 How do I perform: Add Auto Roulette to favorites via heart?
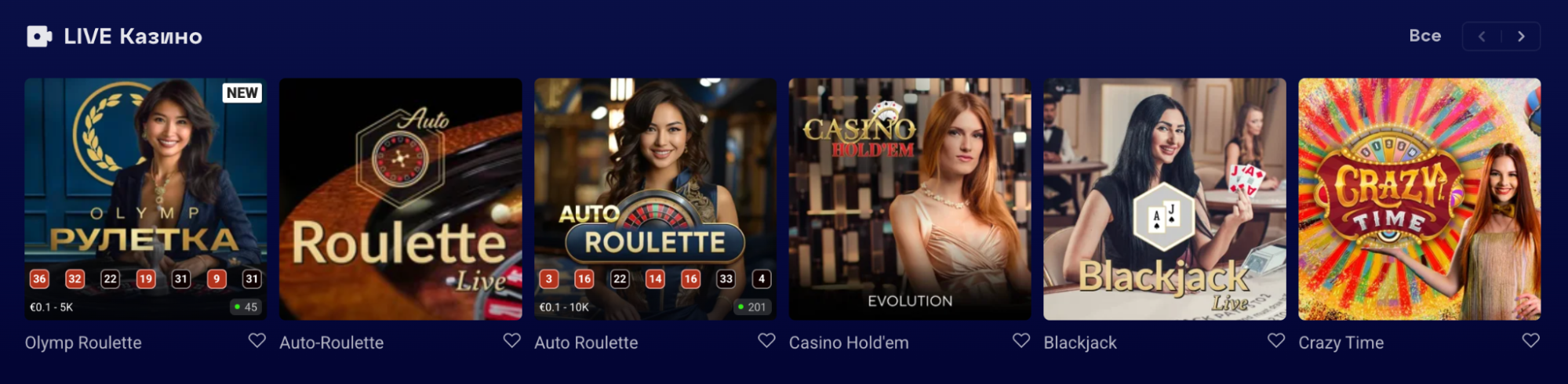(x=767, y=340)
